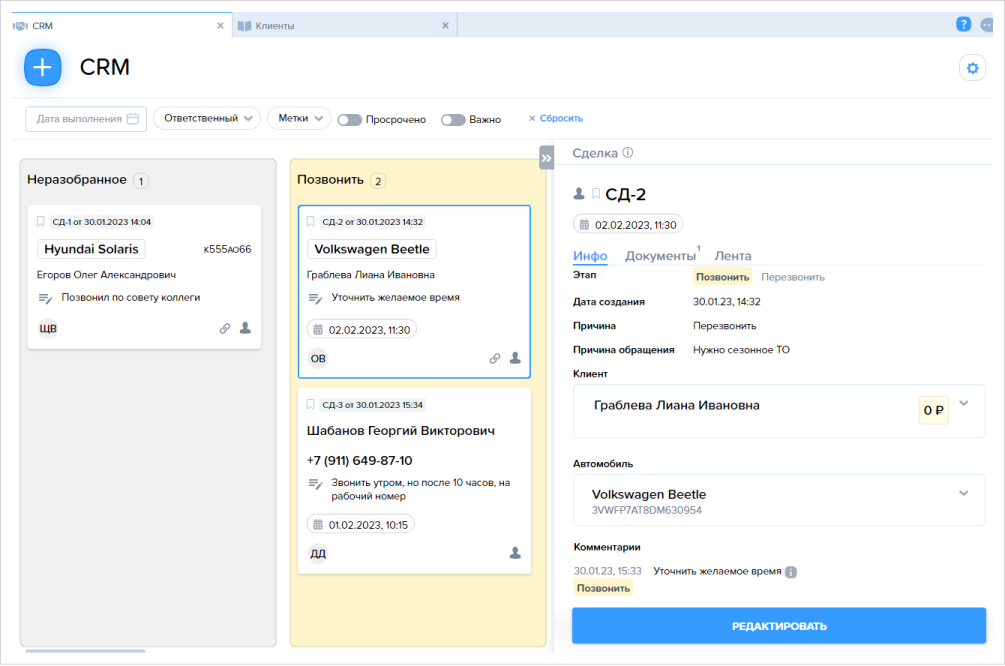Click VIN 3VWFP7AT8DM630954
1005x666 pixels.
tap(647, 510)
